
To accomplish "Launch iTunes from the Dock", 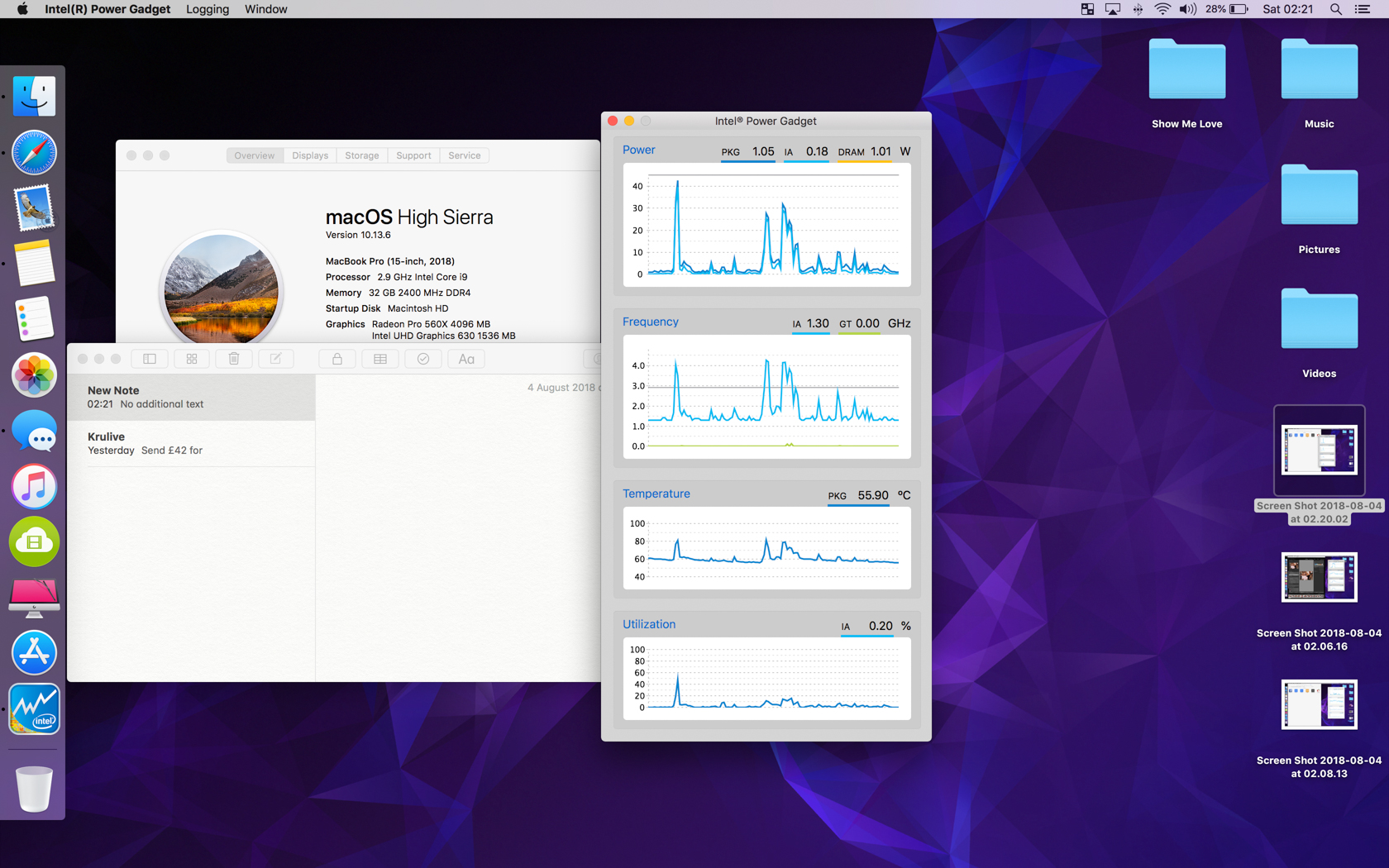I will (x=34, y=486).
